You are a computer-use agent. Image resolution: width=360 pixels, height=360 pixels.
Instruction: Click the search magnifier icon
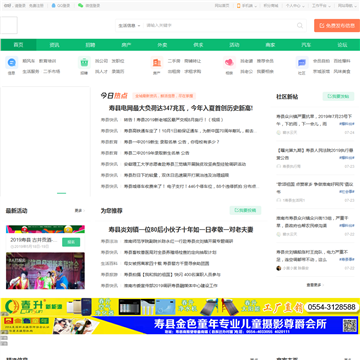(300, 25)
